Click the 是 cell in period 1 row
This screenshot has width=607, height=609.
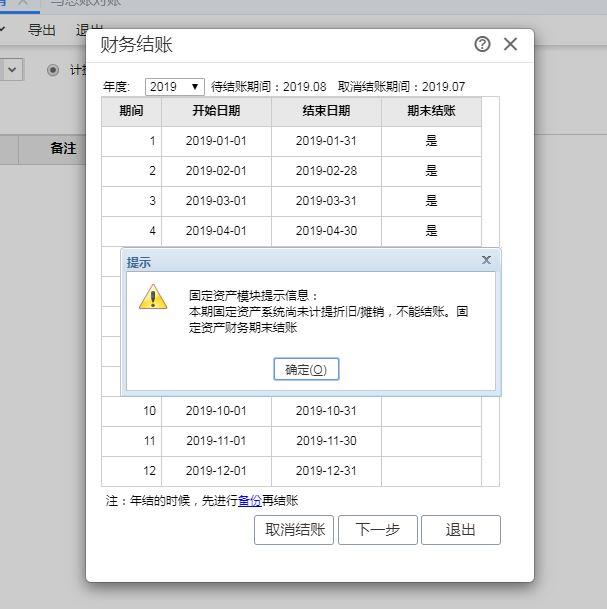point(431,141)
